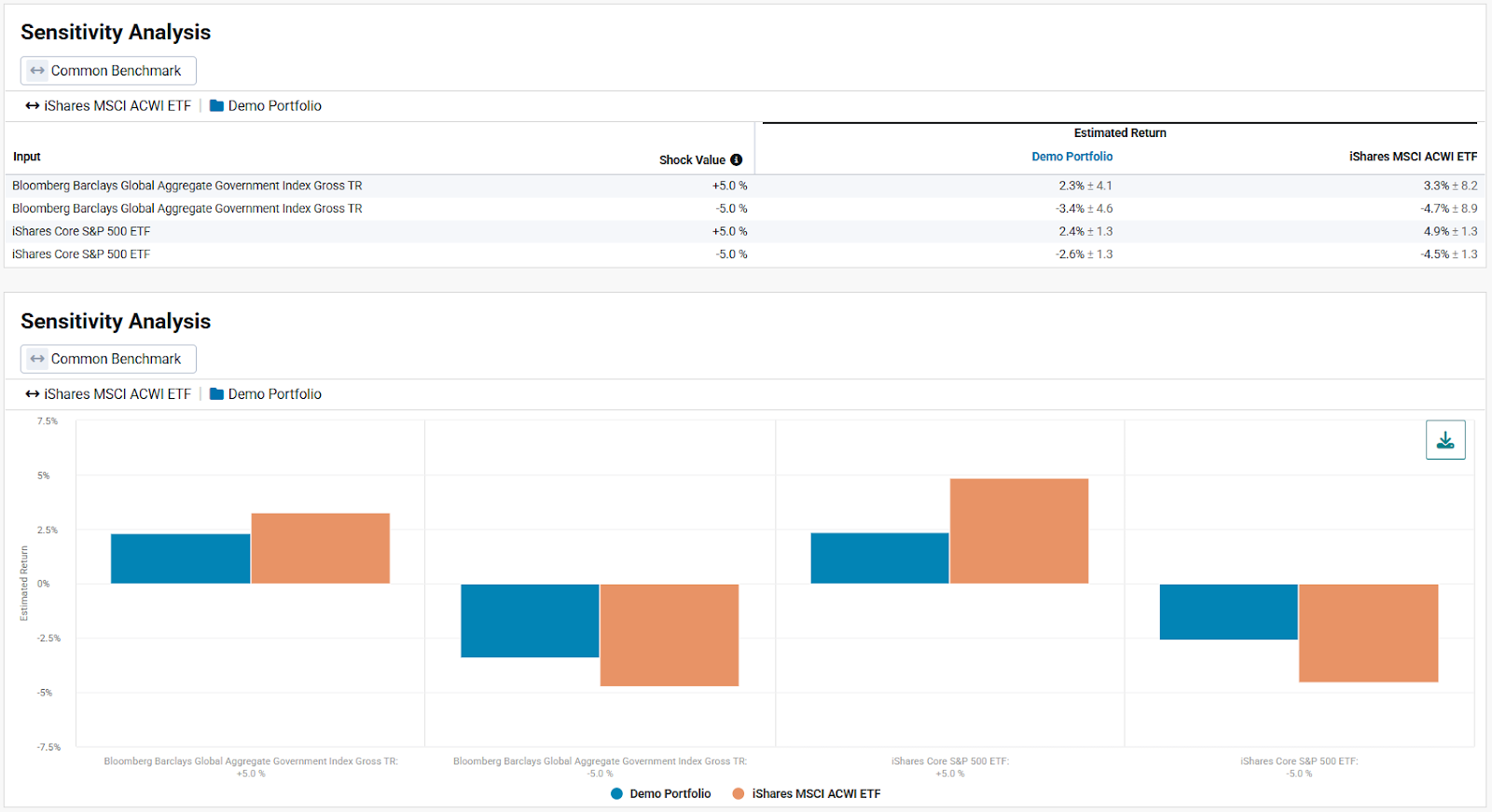
Task: Toggle Demo Portfolio series in chart legend
Action: (661, 794)
